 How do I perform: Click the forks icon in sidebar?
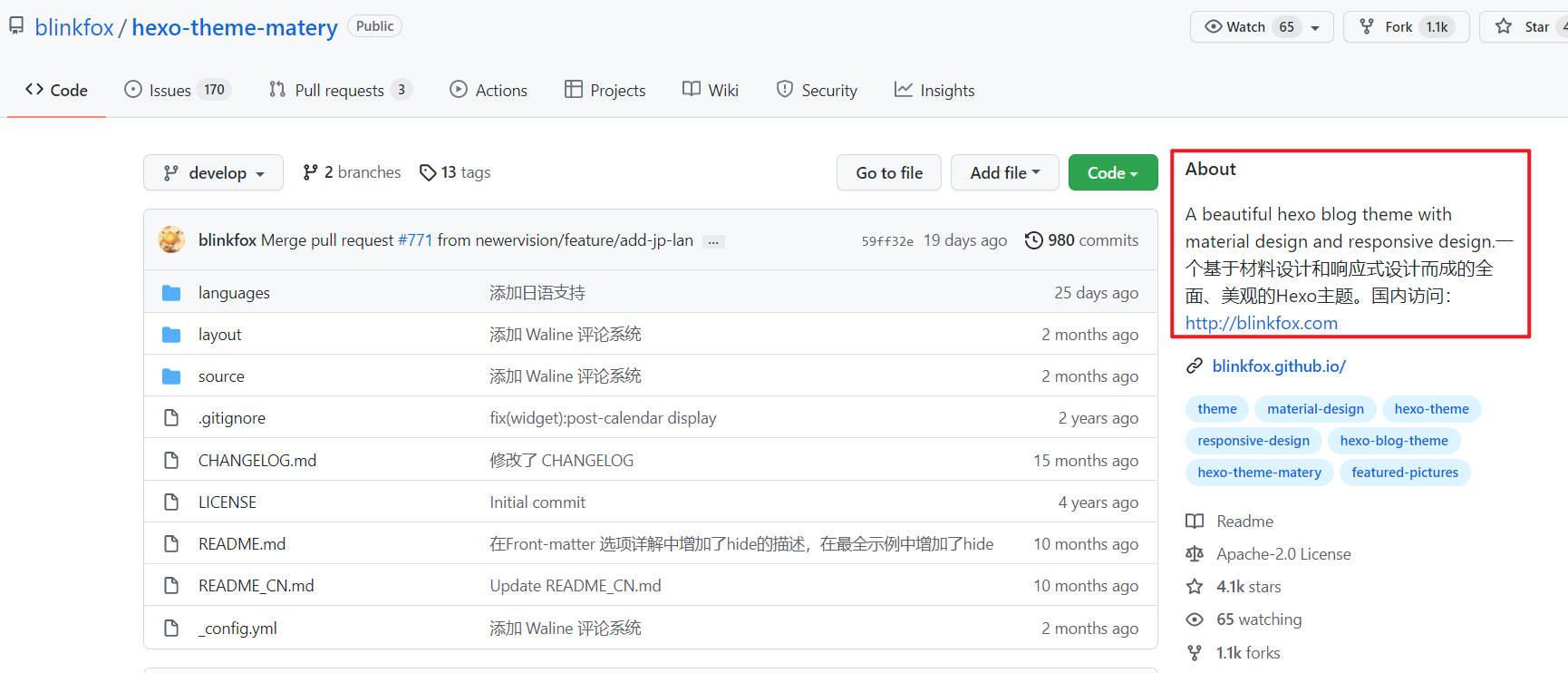1195,653
